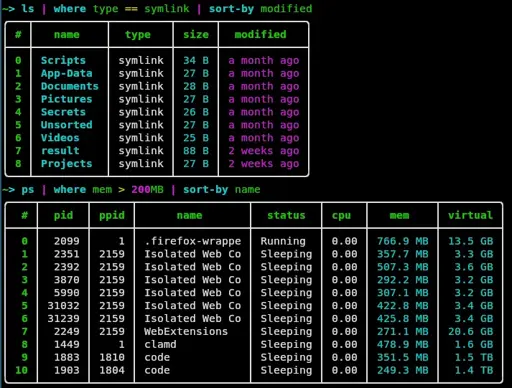Click the '1.5 TB' virtual value

[474, 357]
